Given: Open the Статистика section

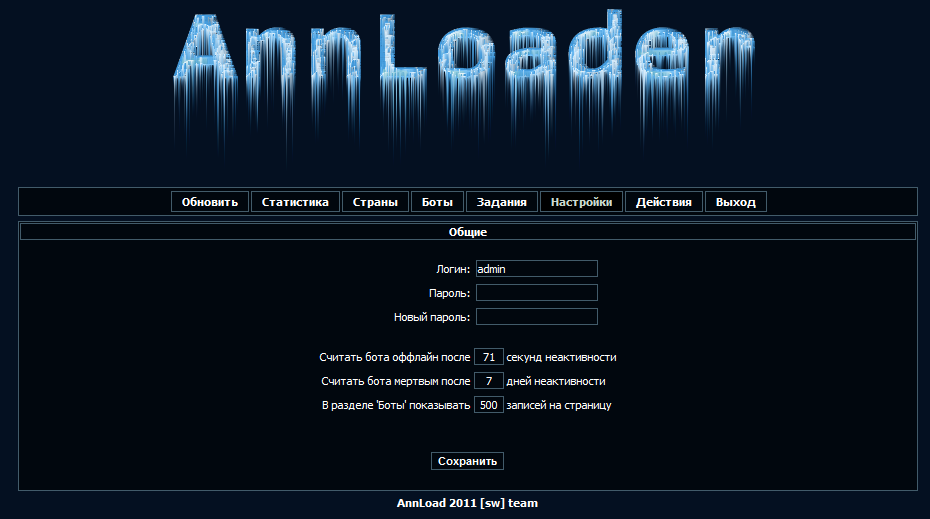Looking at the screenshot, I should [x=295, y=202].
